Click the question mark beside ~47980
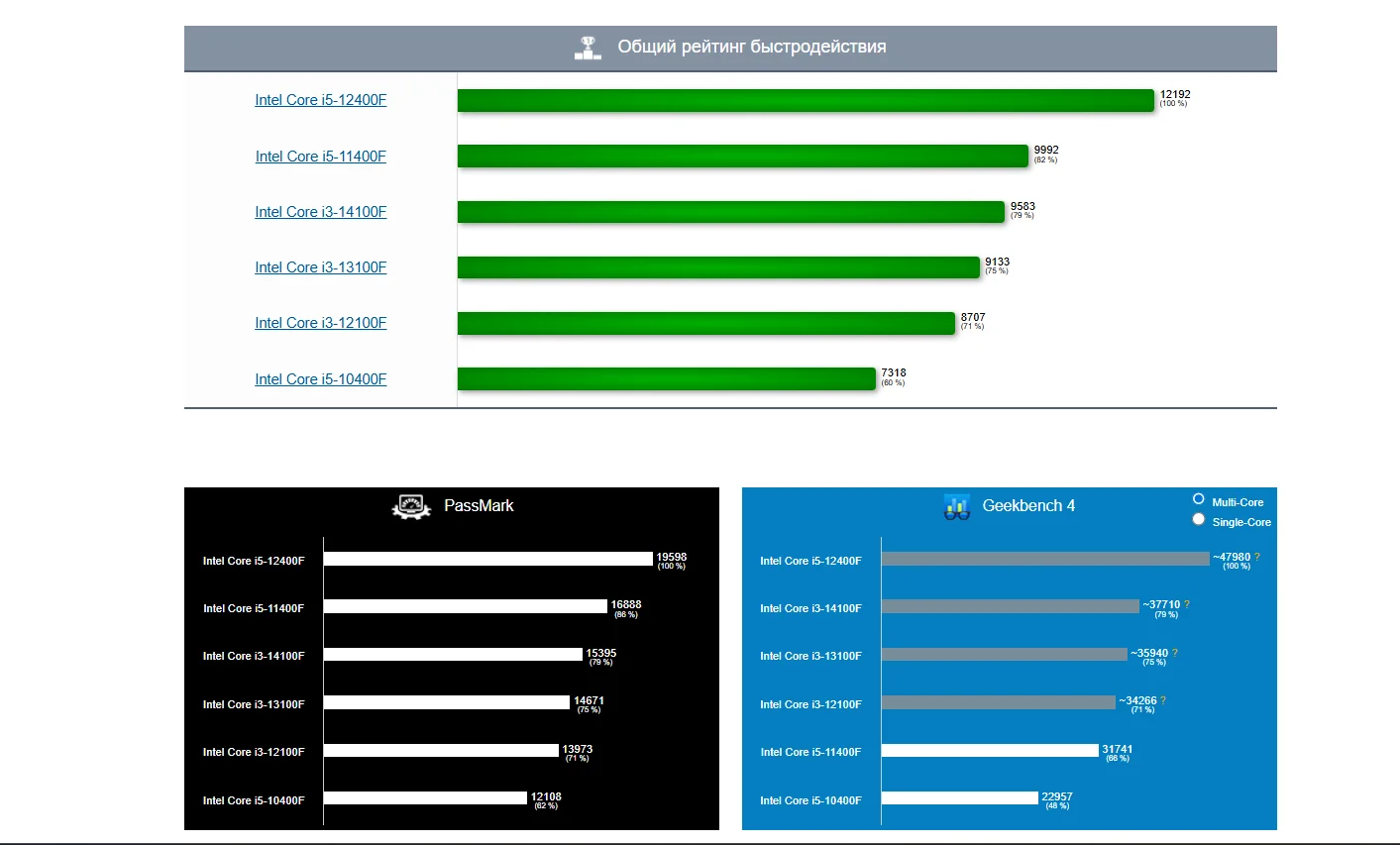Screen dimensions: 1400x845 [x=1257, y=557]
